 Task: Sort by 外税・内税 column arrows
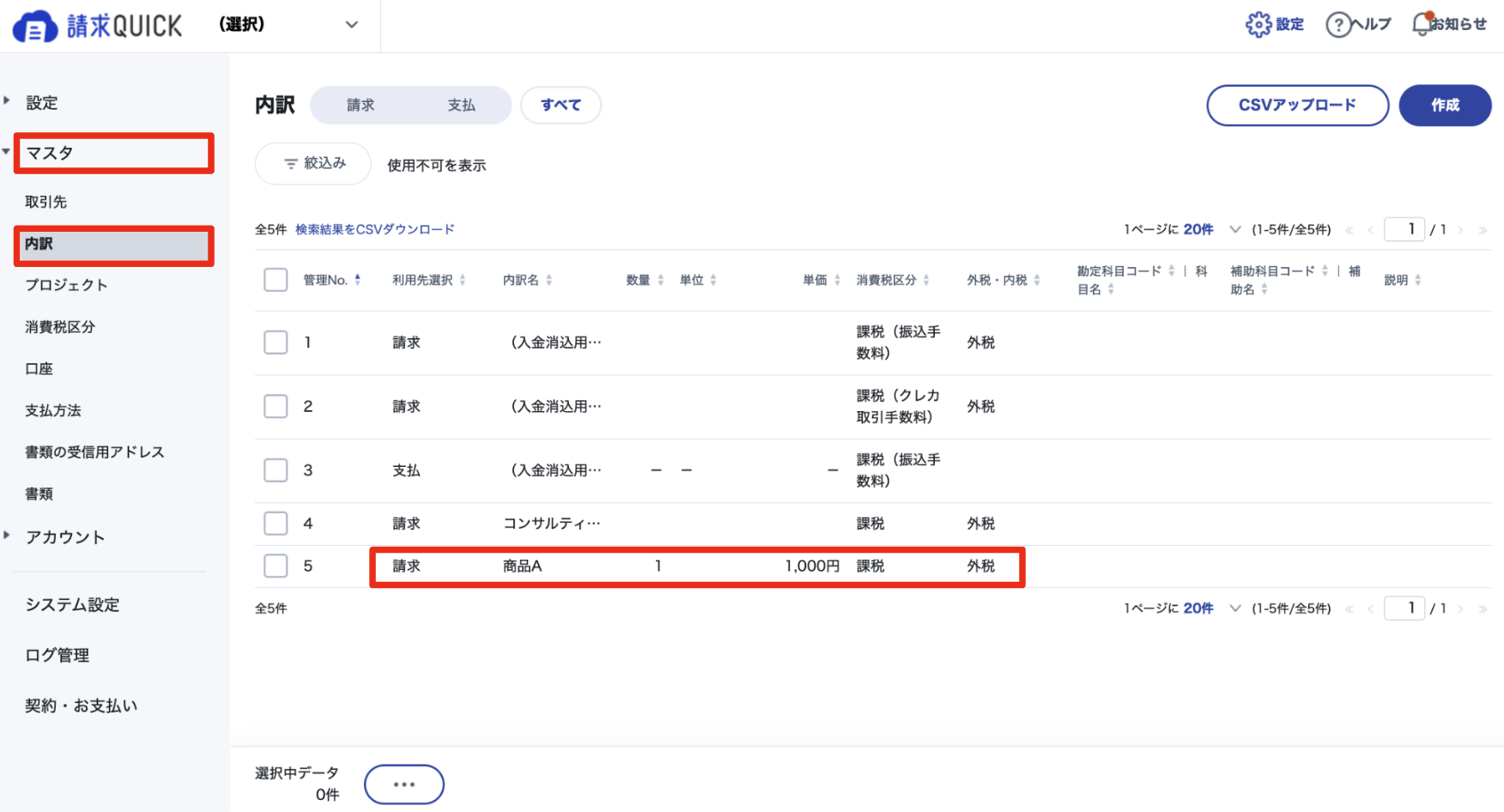1036,280
